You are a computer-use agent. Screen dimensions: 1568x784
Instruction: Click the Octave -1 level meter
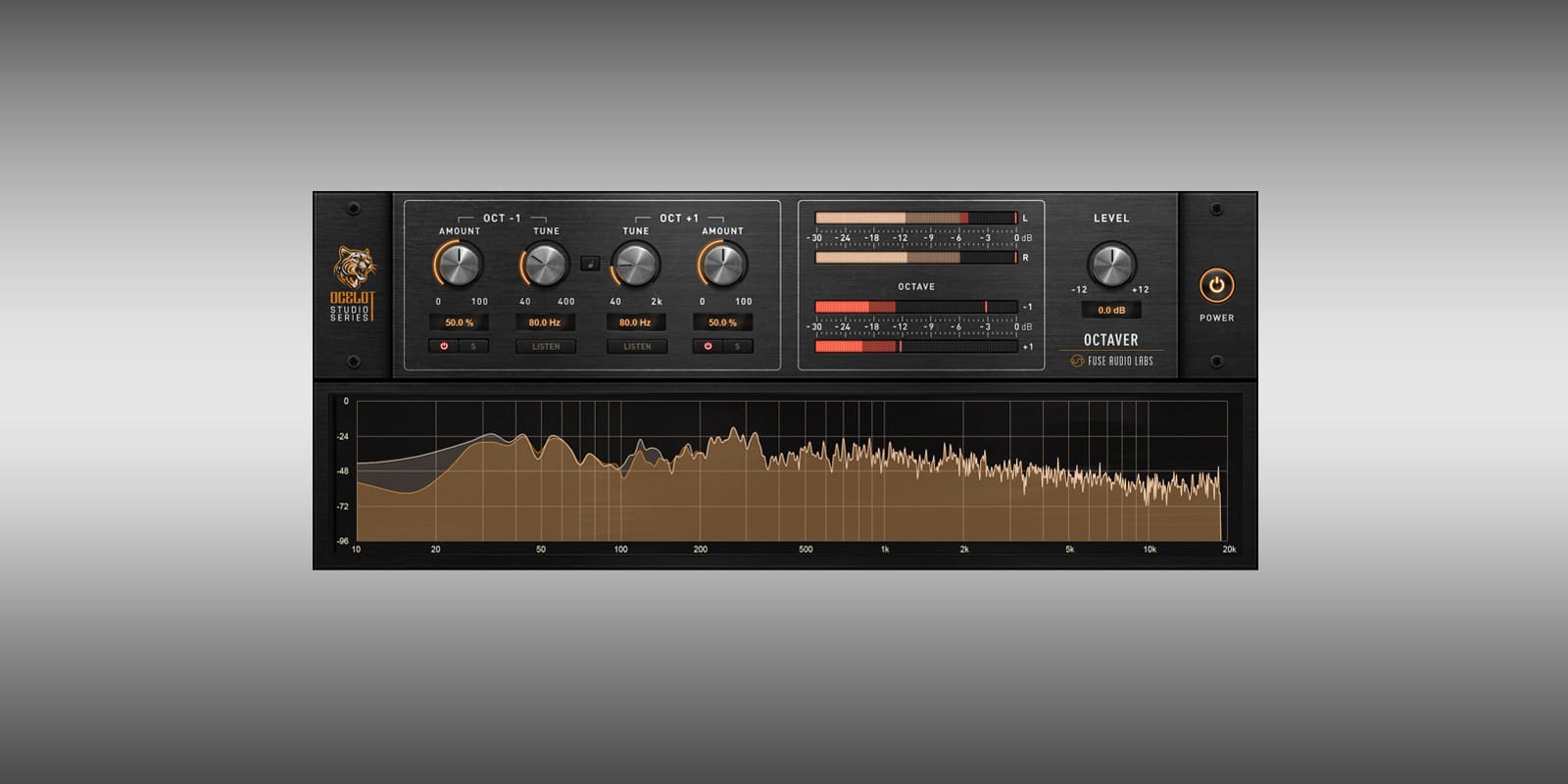coord(916,307)
